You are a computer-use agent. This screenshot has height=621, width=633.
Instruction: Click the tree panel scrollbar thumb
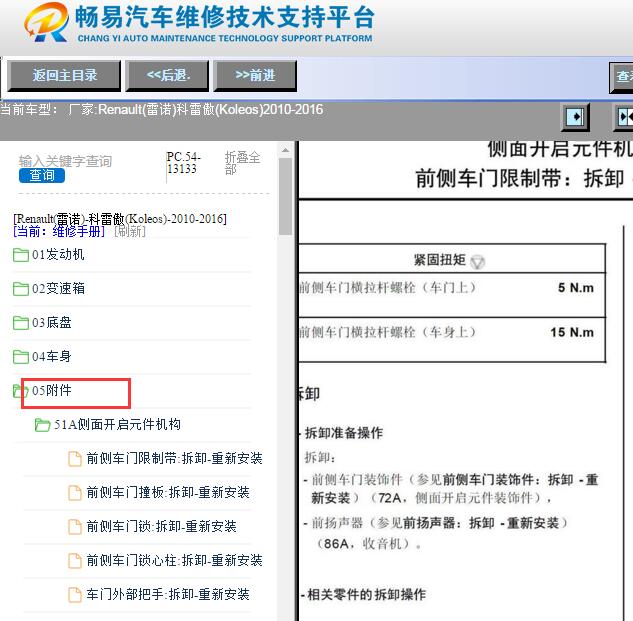(x=285, y=196)
